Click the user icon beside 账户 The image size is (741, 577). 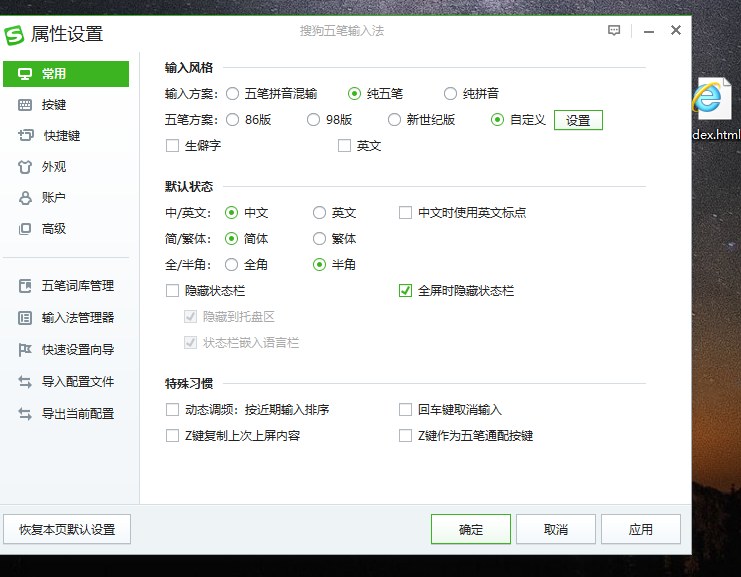coord(25,198)
